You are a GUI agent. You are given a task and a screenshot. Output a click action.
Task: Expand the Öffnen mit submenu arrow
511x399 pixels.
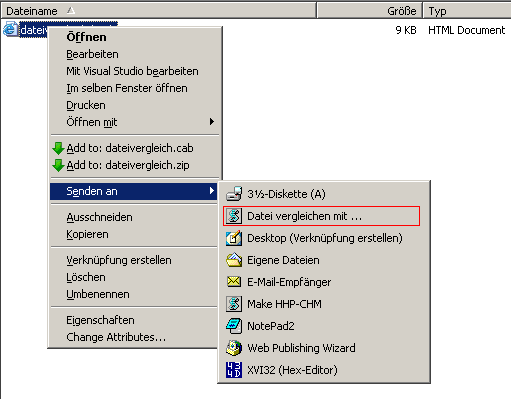[x=212, y=122]
